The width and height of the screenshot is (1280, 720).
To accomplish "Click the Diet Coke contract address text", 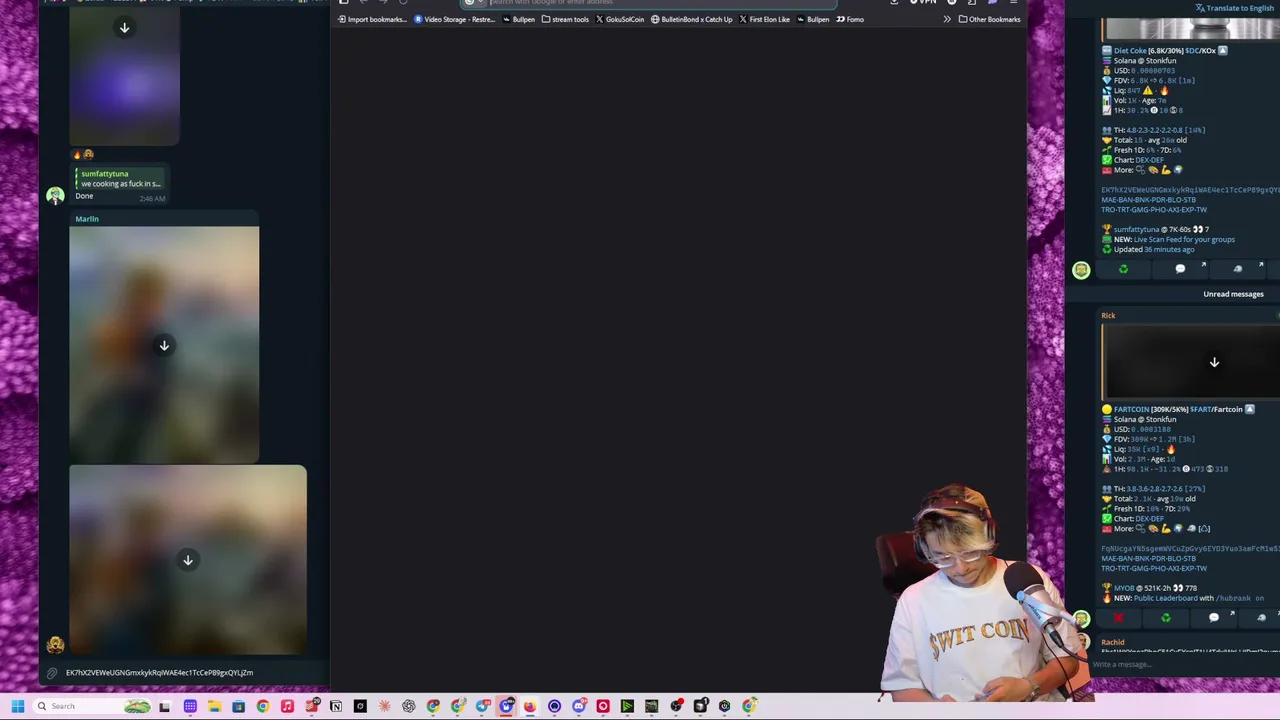I will 1190,190.
